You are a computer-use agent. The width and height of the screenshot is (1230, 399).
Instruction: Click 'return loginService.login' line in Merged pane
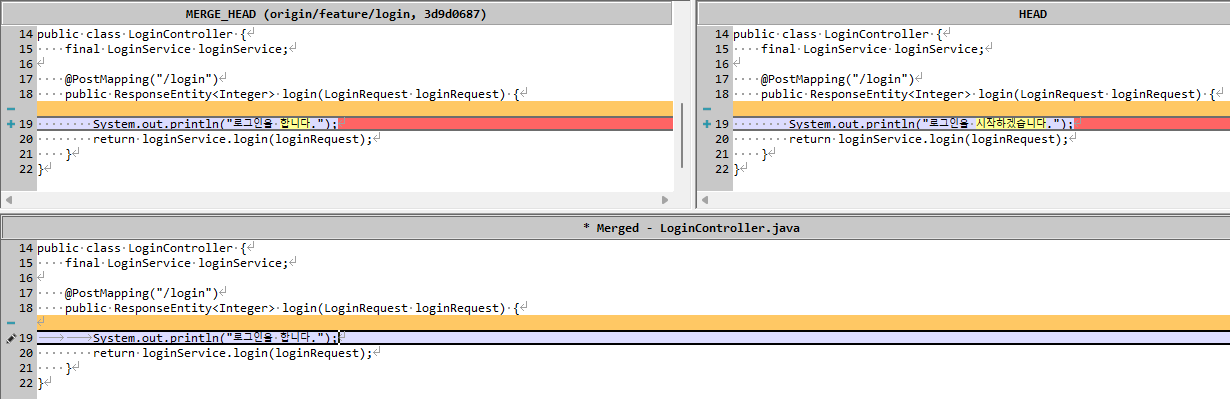233,353
